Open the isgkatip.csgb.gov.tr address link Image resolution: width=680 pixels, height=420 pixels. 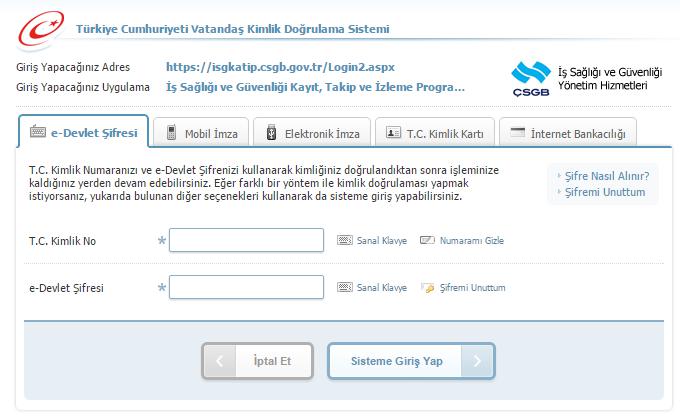tap(268, 68)
